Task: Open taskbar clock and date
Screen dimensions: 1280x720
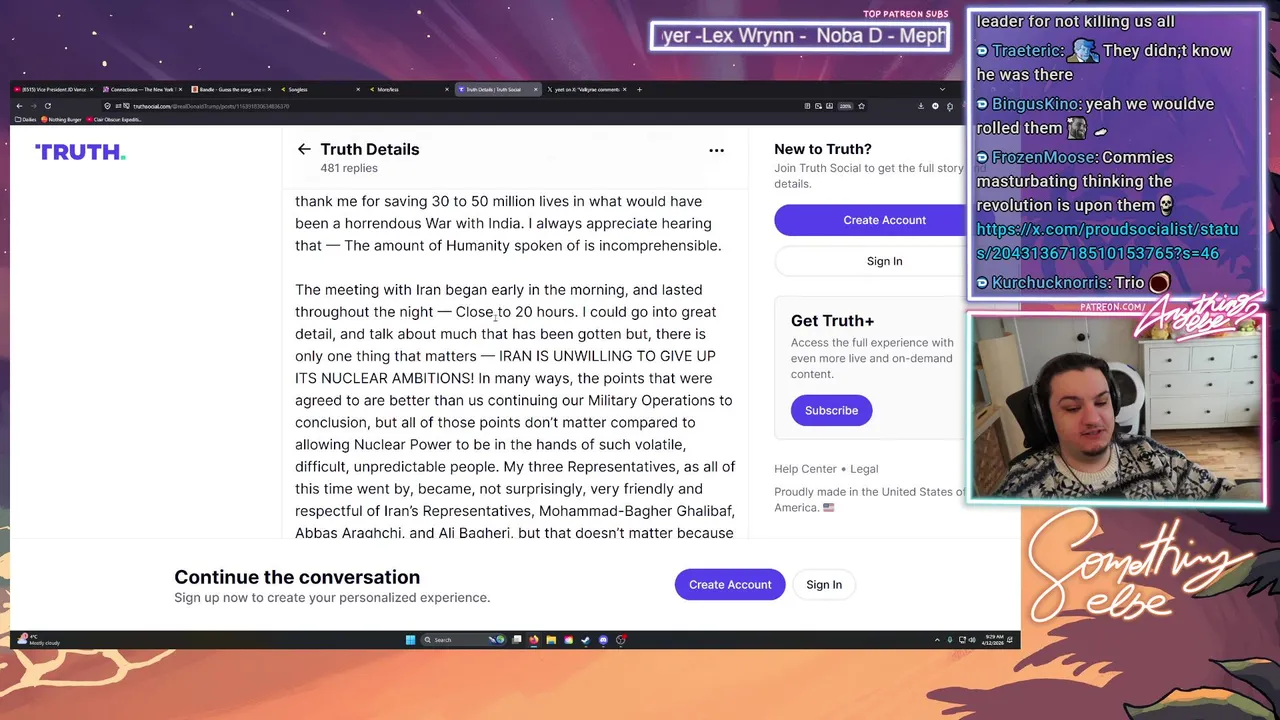Action: pyautogui.click(x=993, y=640)
